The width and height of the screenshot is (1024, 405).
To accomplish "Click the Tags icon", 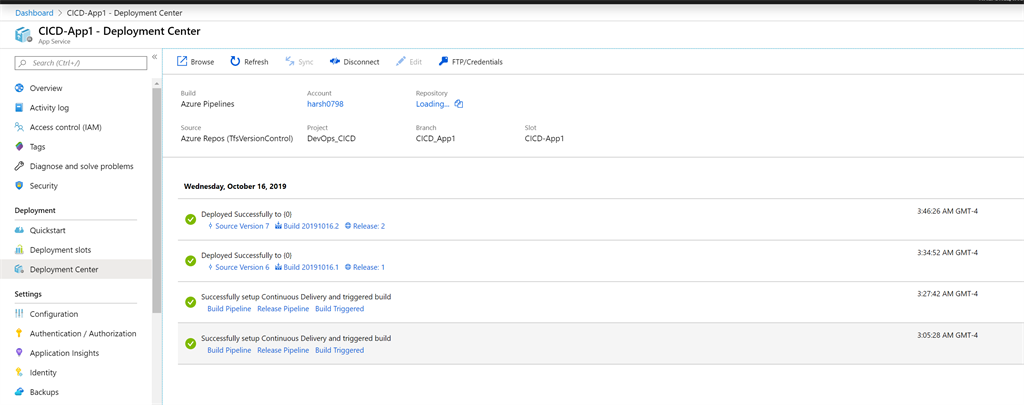I will (19, 147).
